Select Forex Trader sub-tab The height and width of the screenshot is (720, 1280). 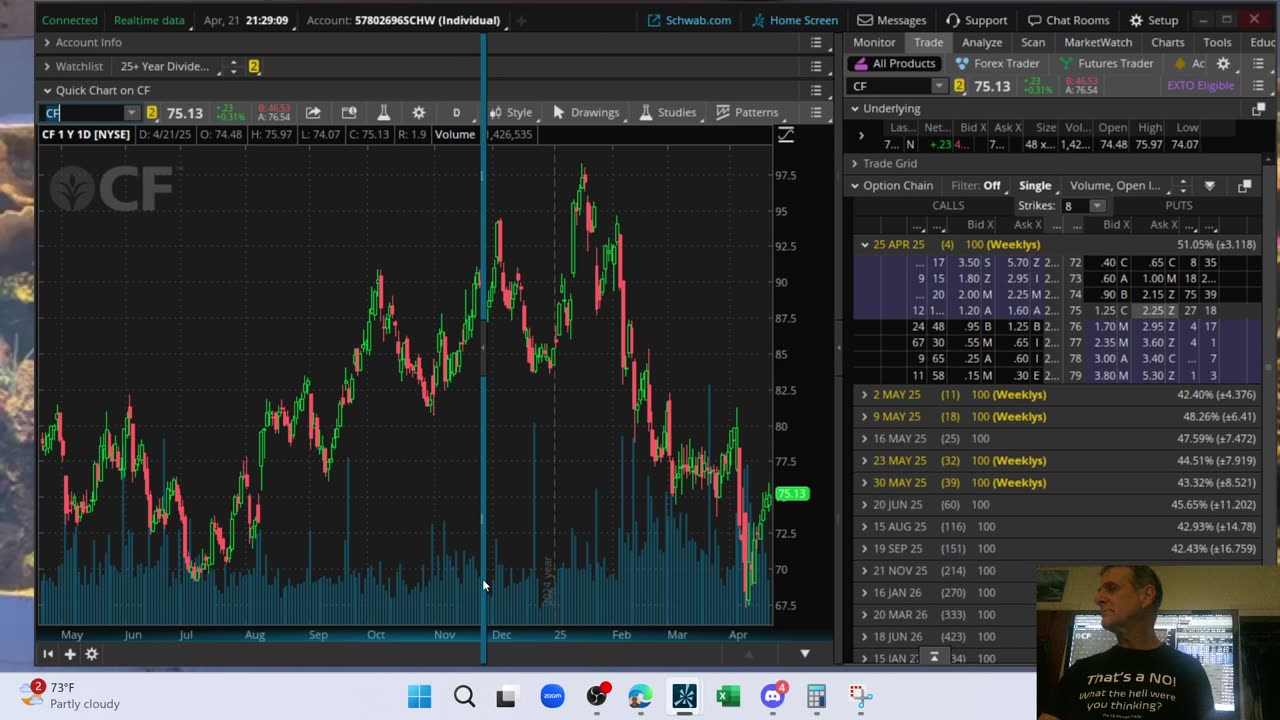pyautogui.click(x=998, y=63)
